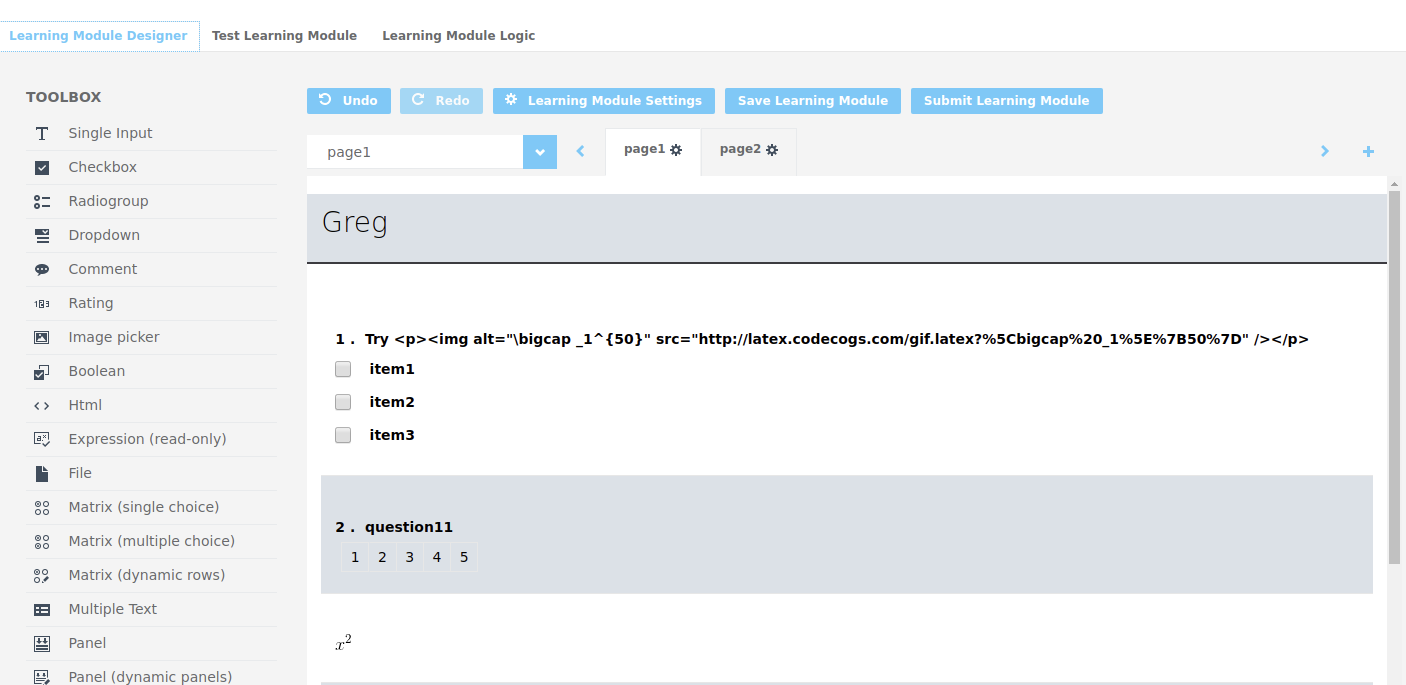1406x685 pixels.
Task: Open the Learning Module Logic tab
Action: pyautogui.click(x=458, y=36)
